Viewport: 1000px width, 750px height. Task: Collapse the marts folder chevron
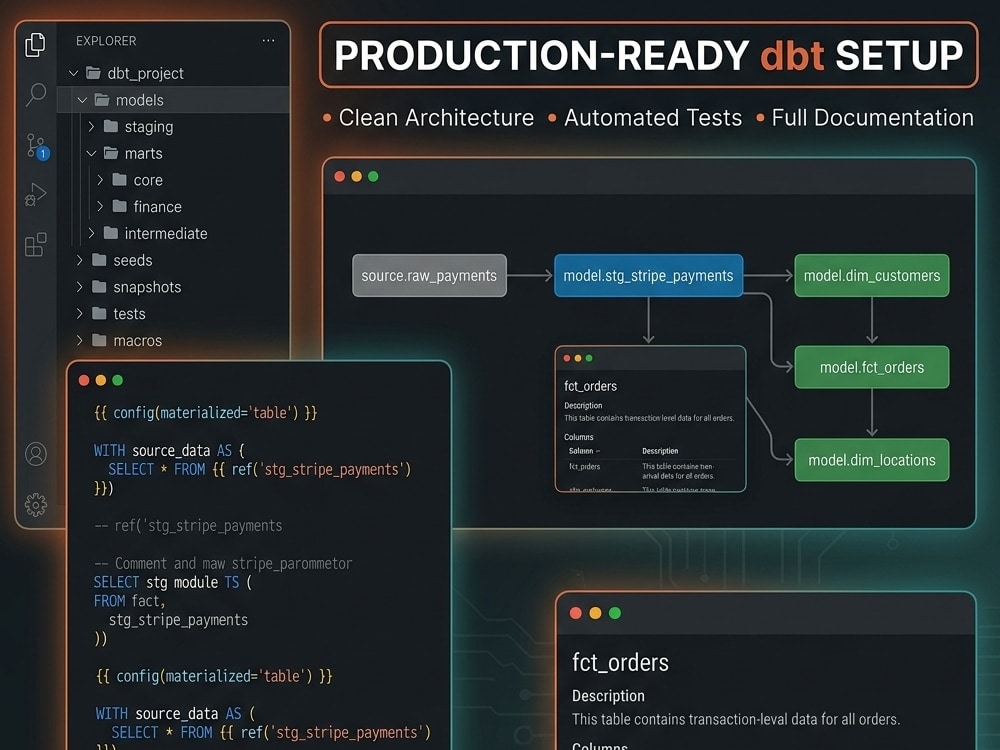(91, 154)
